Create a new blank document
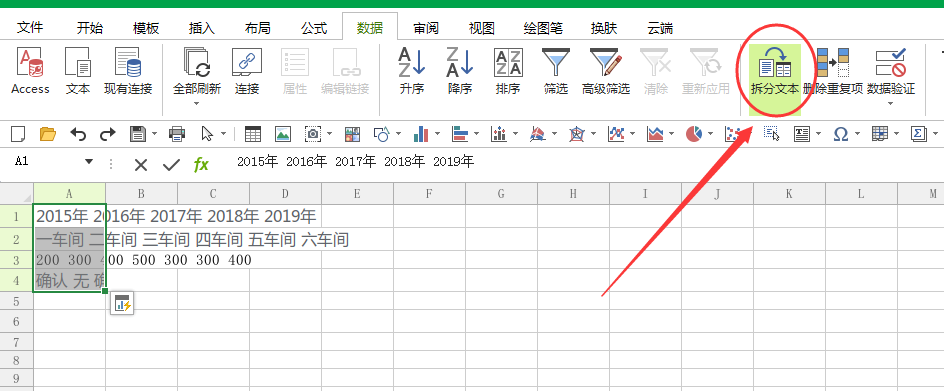 (19, 133)
